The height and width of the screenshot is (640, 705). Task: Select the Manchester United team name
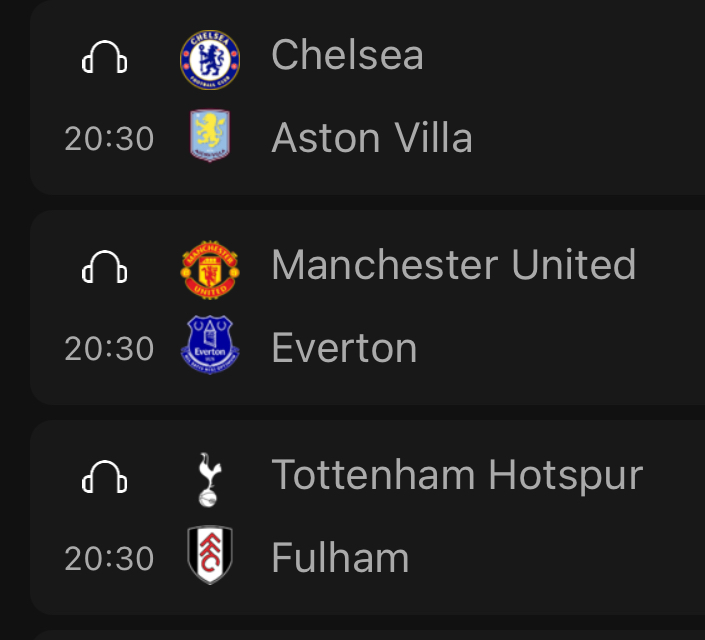(x=454, y=264)
